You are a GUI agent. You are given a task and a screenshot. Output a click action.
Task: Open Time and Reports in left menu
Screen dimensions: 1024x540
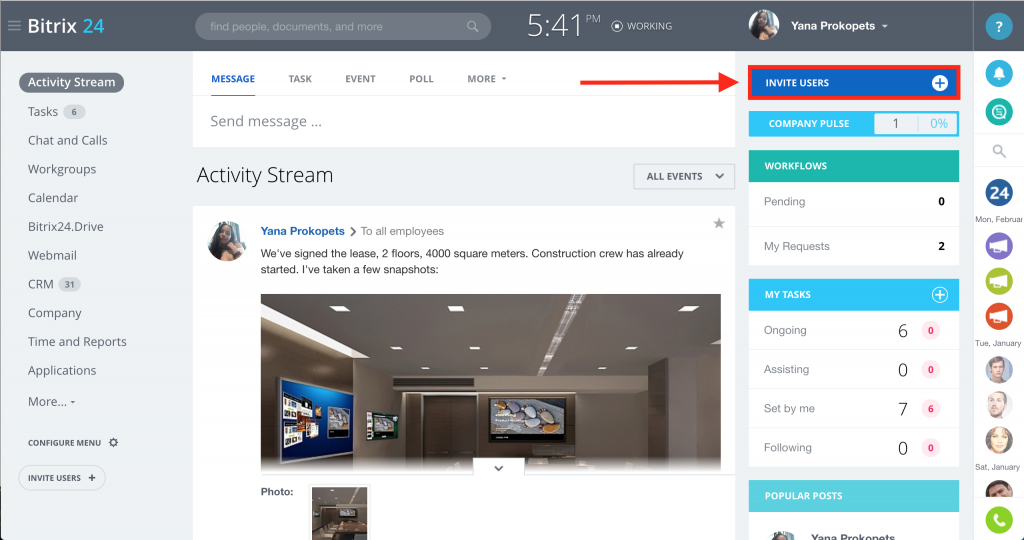pyautogui.click(x=77, y=341)
